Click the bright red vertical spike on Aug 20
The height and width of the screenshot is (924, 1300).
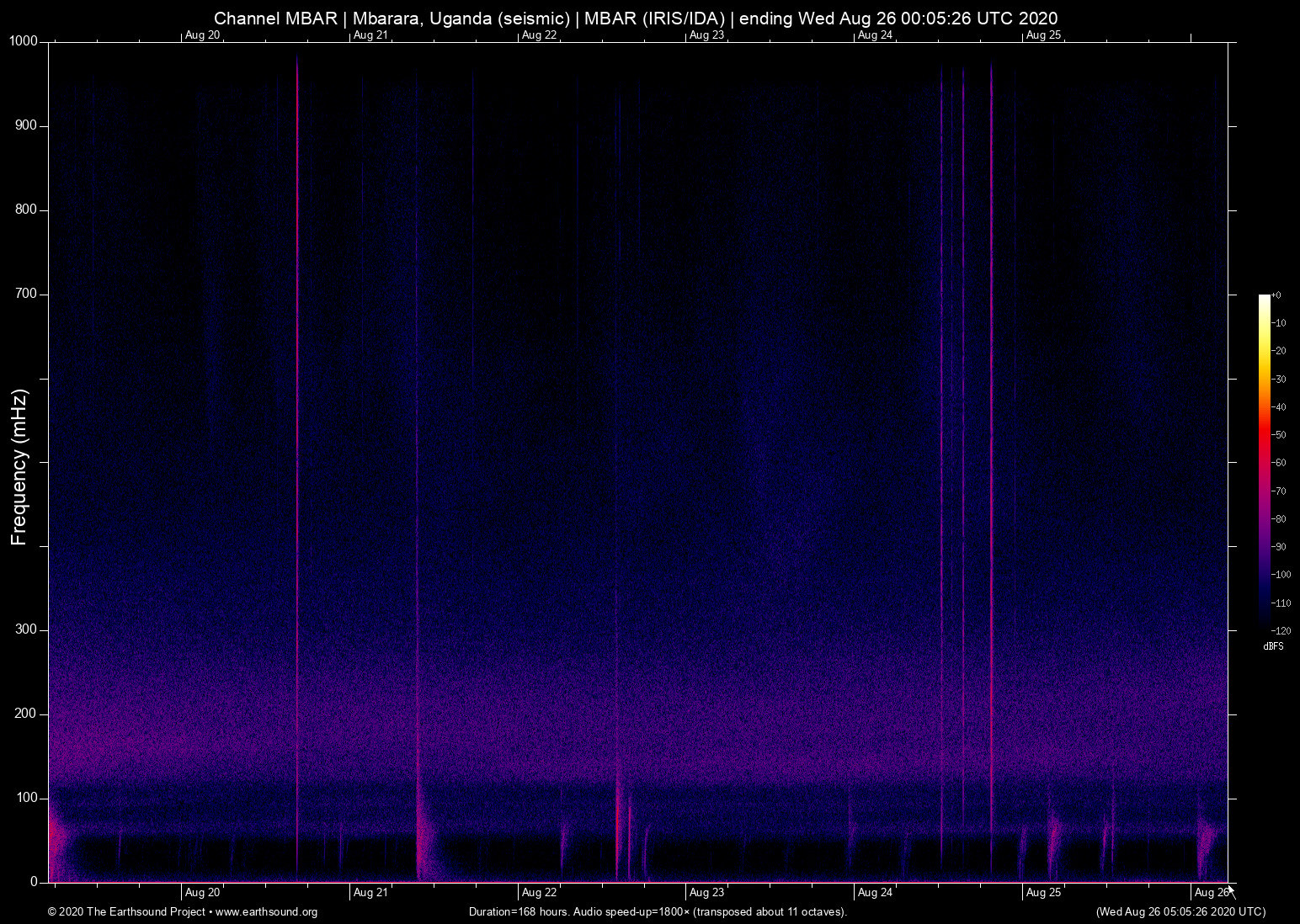(x=297, y=421)
